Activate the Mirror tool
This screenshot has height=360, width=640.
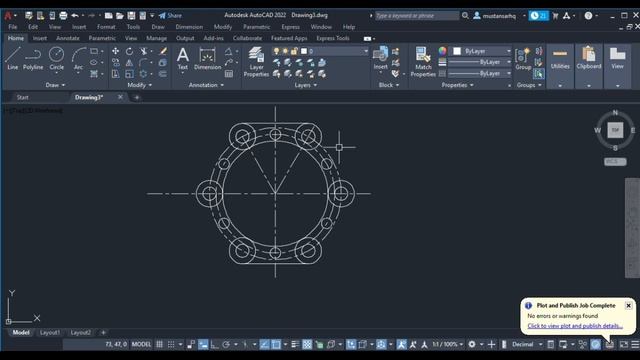click(129, 62)
